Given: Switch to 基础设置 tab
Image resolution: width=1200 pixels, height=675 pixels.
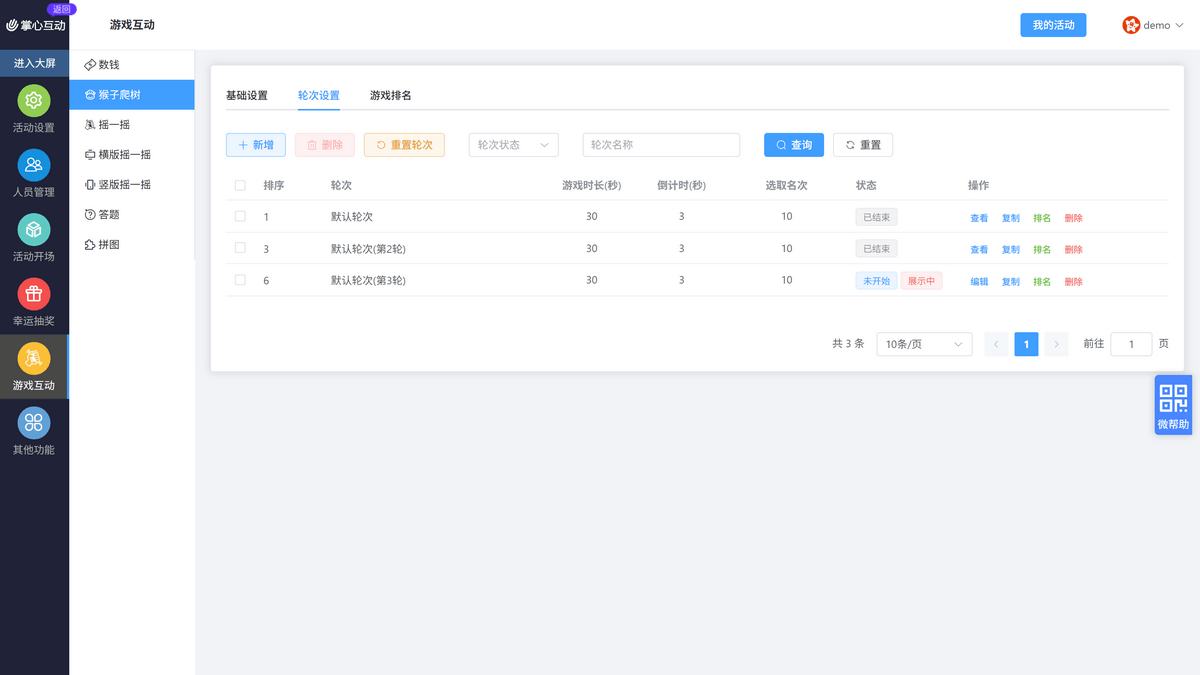Looking at the screenshot, I should point(247,96).
